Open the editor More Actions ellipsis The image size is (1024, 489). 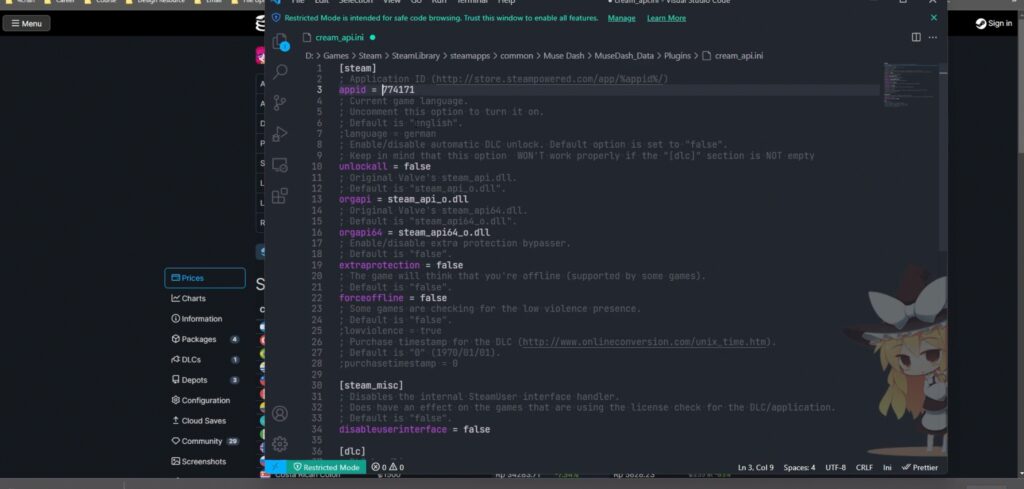point(933,37)
